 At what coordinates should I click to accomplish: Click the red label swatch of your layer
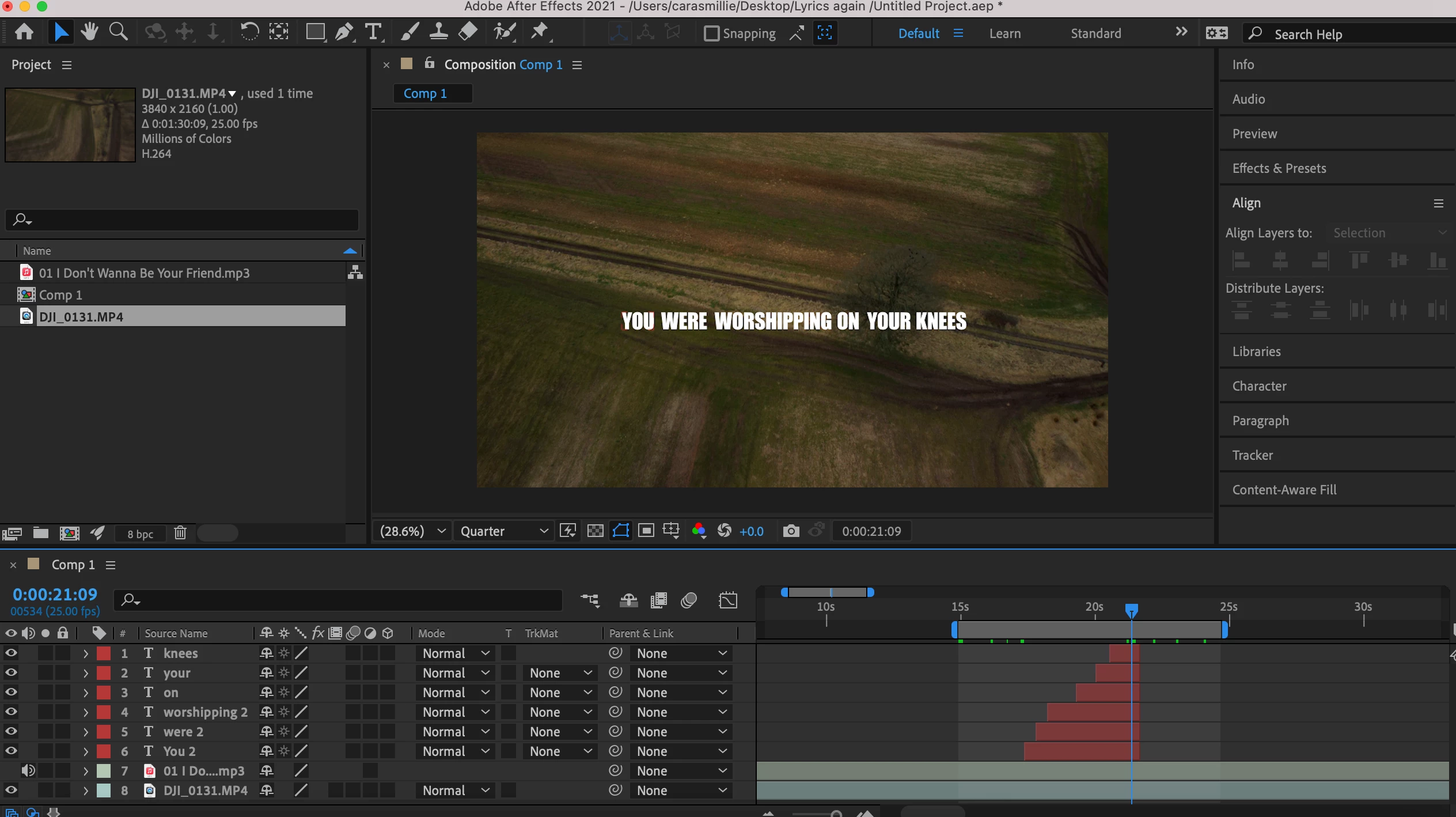coord(104,673)
